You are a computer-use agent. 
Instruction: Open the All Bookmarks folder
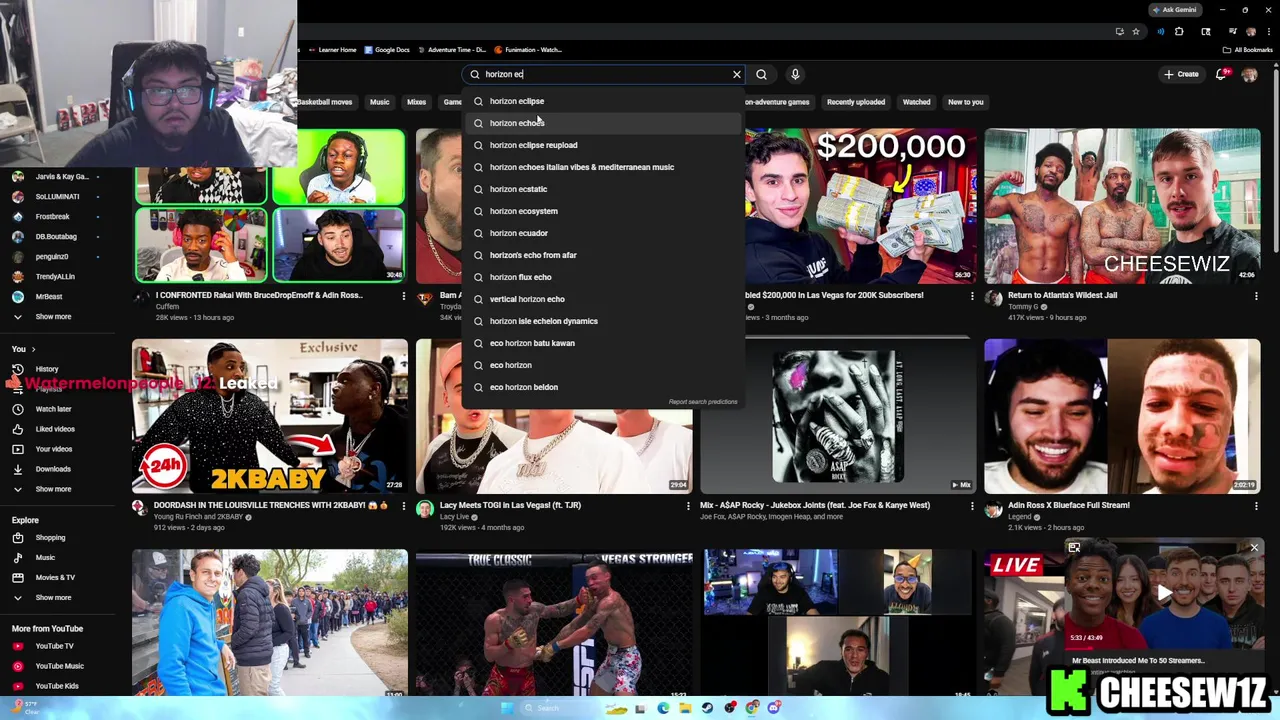tap(1247, 50)
